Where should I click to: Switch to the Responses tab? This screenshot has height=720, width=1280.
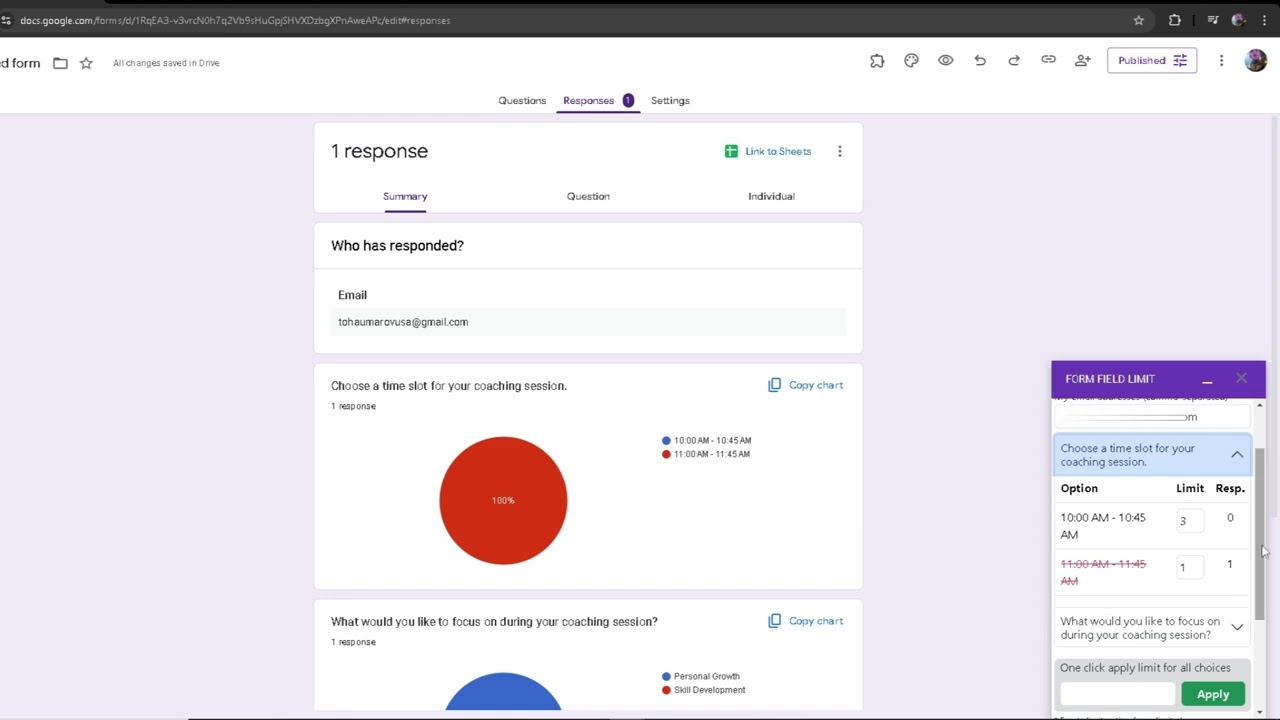pos(598,101)
